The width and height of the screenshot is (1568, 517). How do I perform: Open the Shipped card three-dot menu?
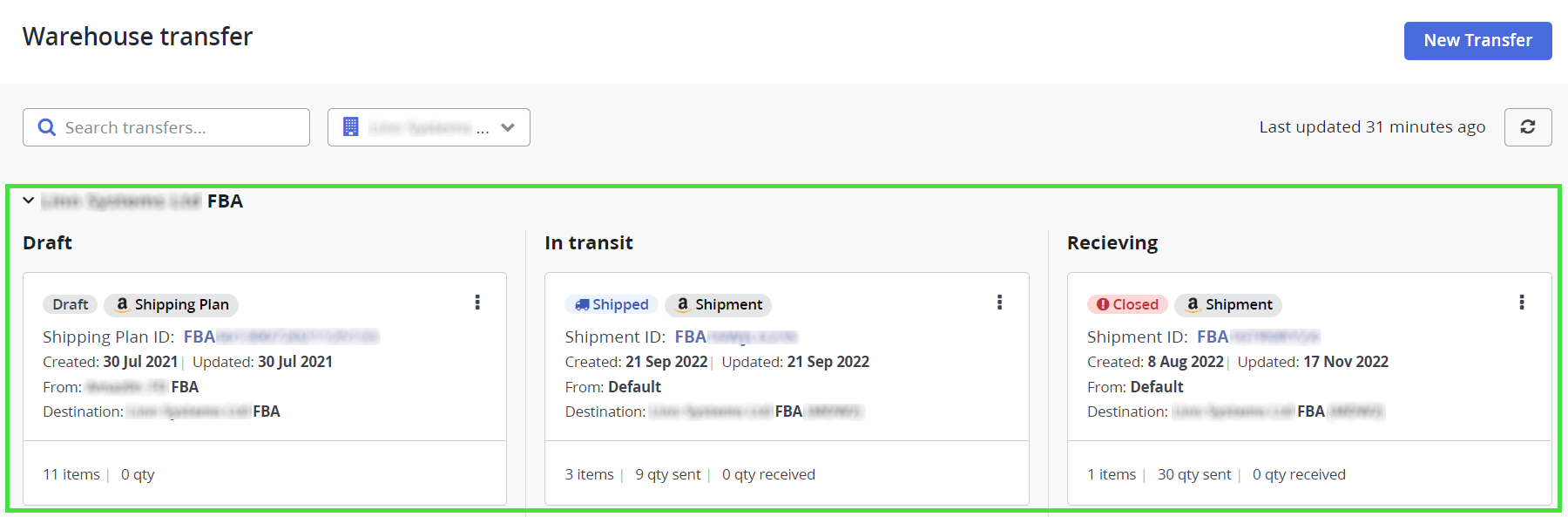[999, 303]
